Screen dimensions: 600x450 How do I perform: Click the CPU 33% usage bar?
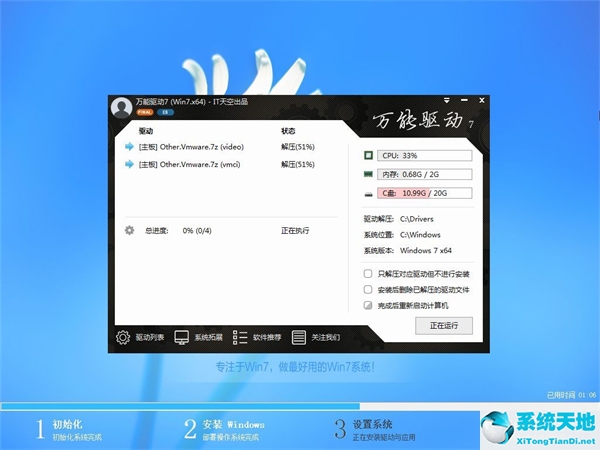click(x=424, y=155)
